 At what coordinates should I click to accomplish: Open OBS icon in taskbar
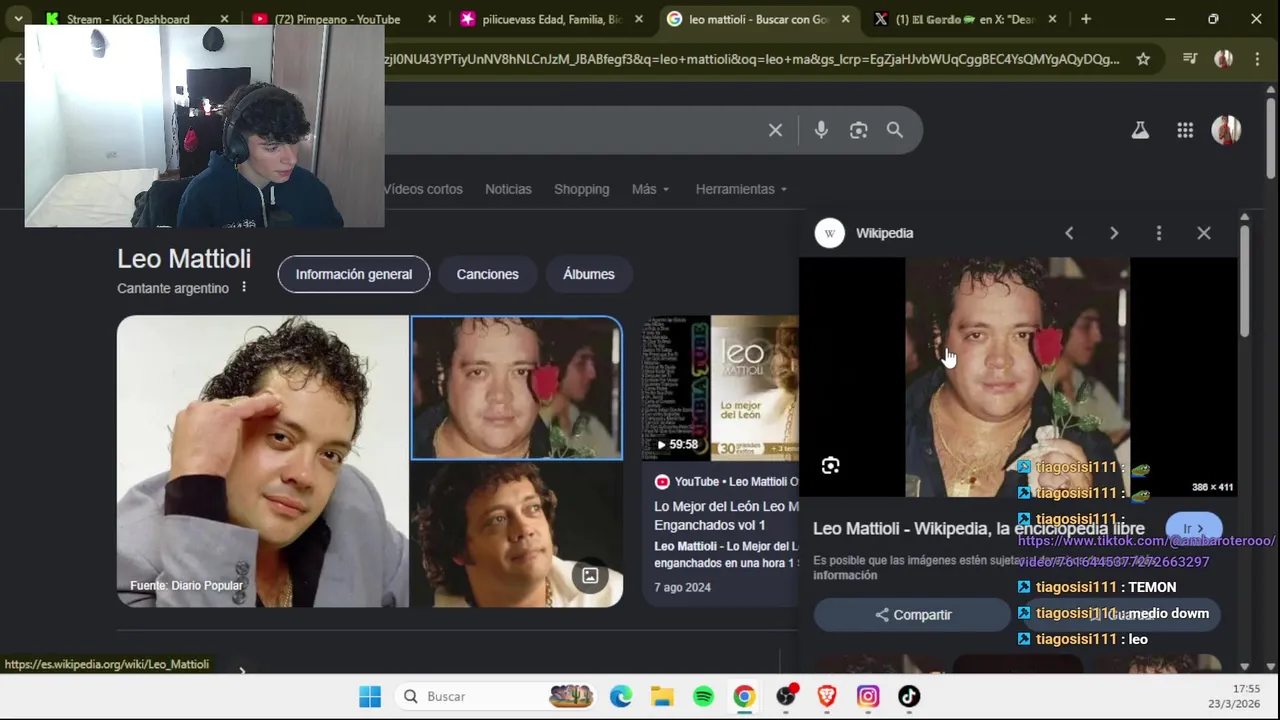(x=786, y=696)
